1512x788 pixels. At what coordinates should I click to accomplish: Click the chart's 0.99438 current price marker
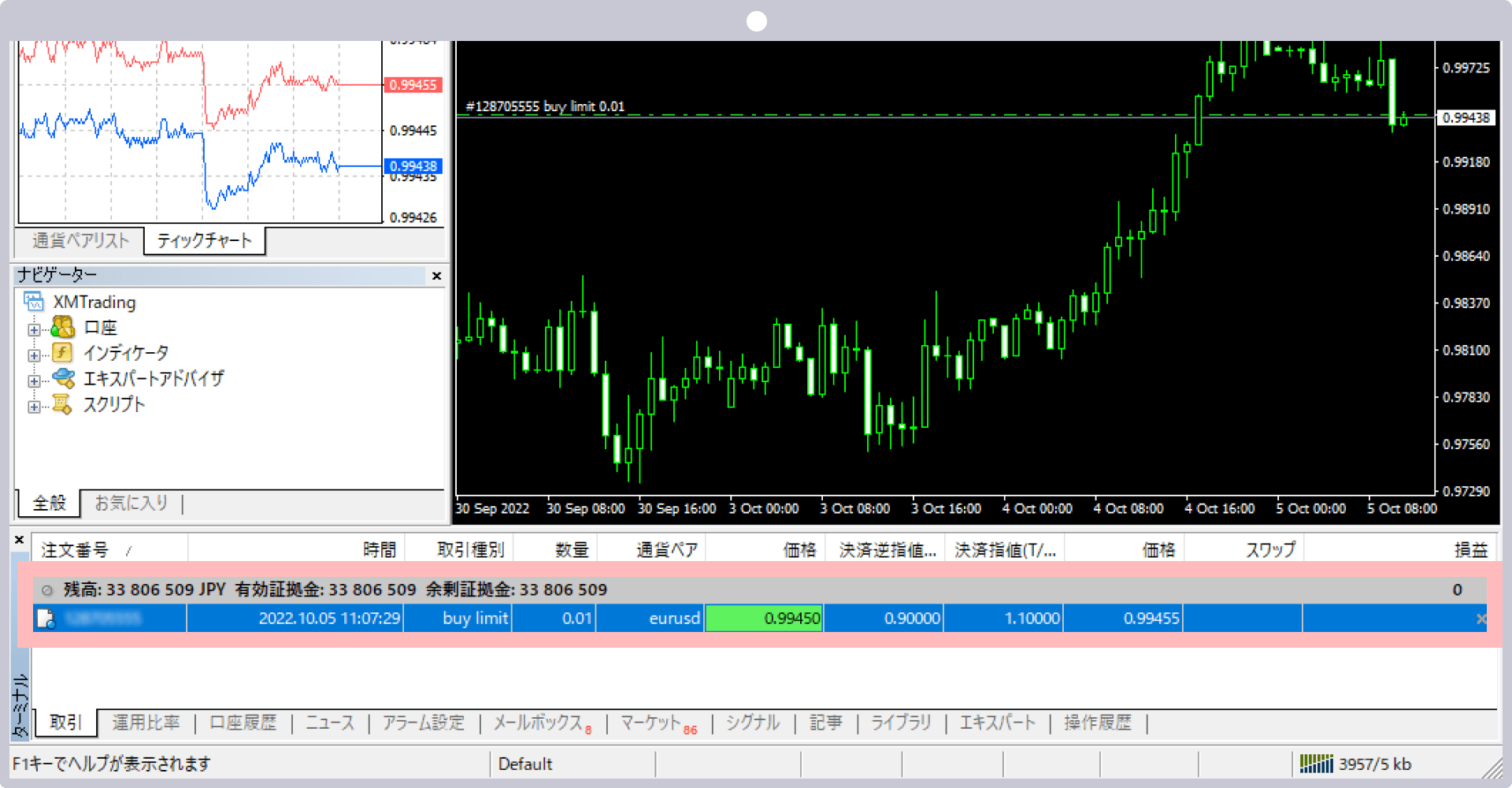click(x=1466, y=118)
